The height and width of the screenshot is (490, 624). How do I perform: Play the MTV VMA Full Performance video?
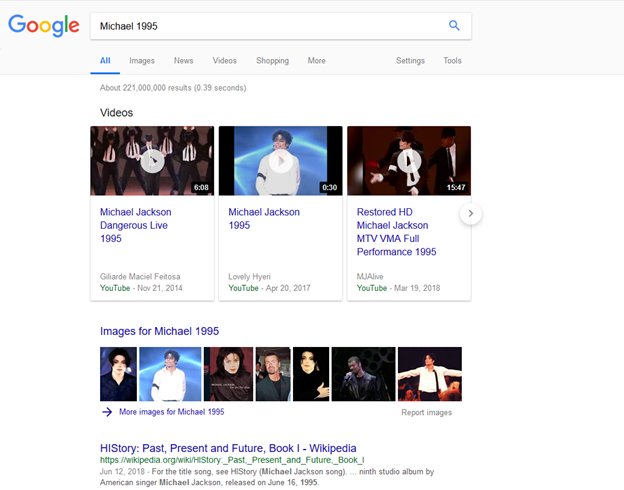click(409, 161)
